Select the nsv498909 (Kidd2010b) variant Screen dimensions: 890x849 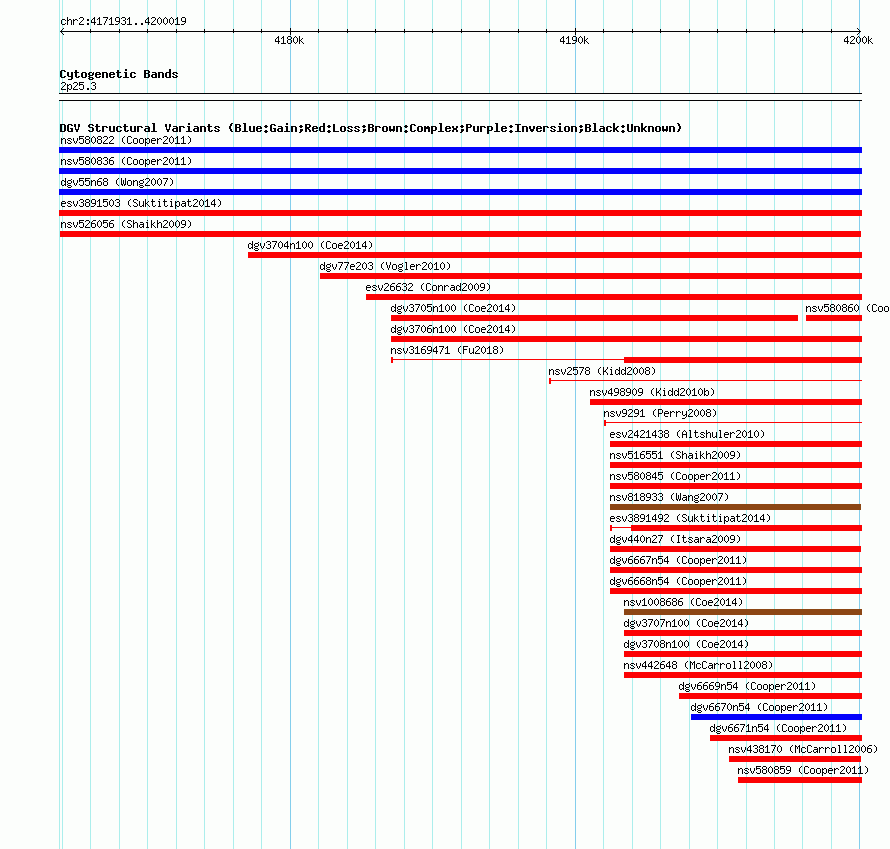point(652,392)
